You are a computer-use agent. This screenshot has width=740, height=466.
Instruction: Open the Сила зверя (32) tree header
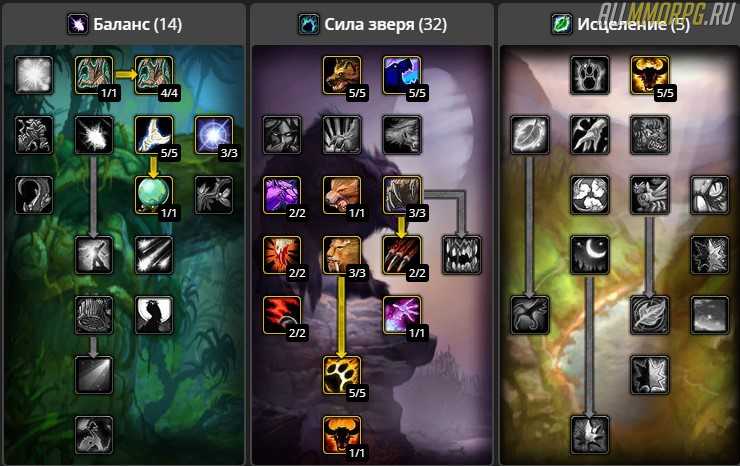point(372,24)
